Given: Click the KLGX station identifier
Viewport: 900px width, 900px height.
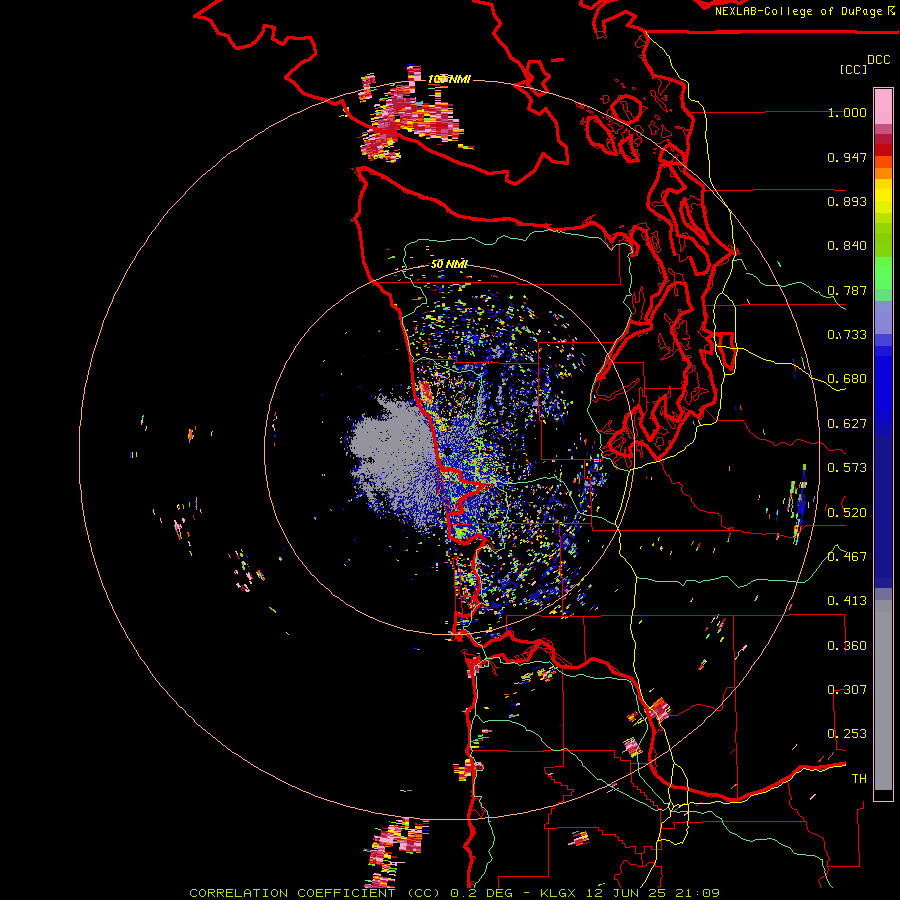Looking at the screenshot, I should click(x=557, y=893).
